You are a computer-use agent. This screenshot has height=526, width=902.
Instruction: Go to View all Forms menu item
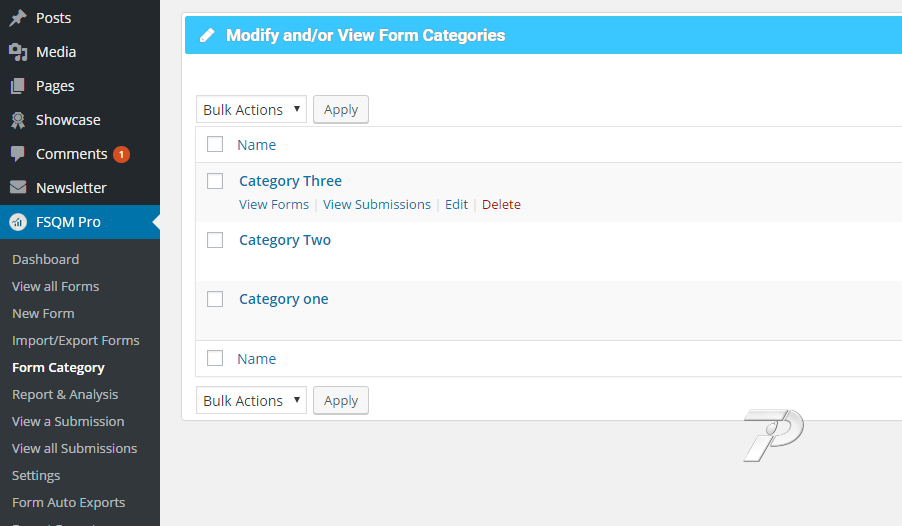click(56, 287)
